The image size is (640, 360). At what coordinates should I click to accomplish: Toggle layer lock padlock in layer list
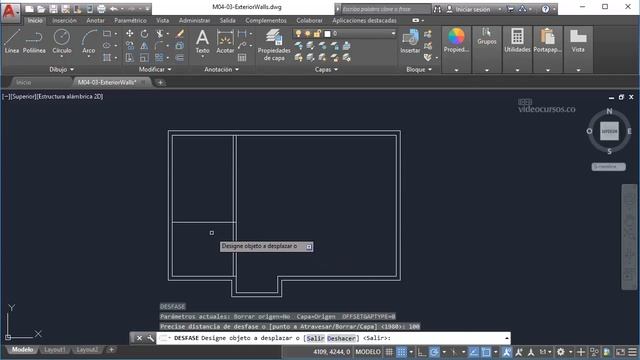pos(317,33)
